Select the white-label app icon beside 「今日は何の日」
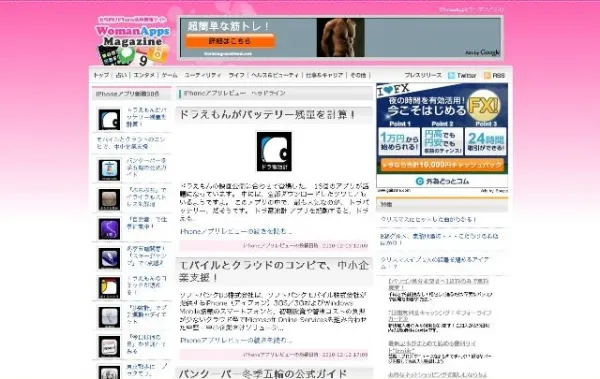The image size is (600, 379). point(109,346)
